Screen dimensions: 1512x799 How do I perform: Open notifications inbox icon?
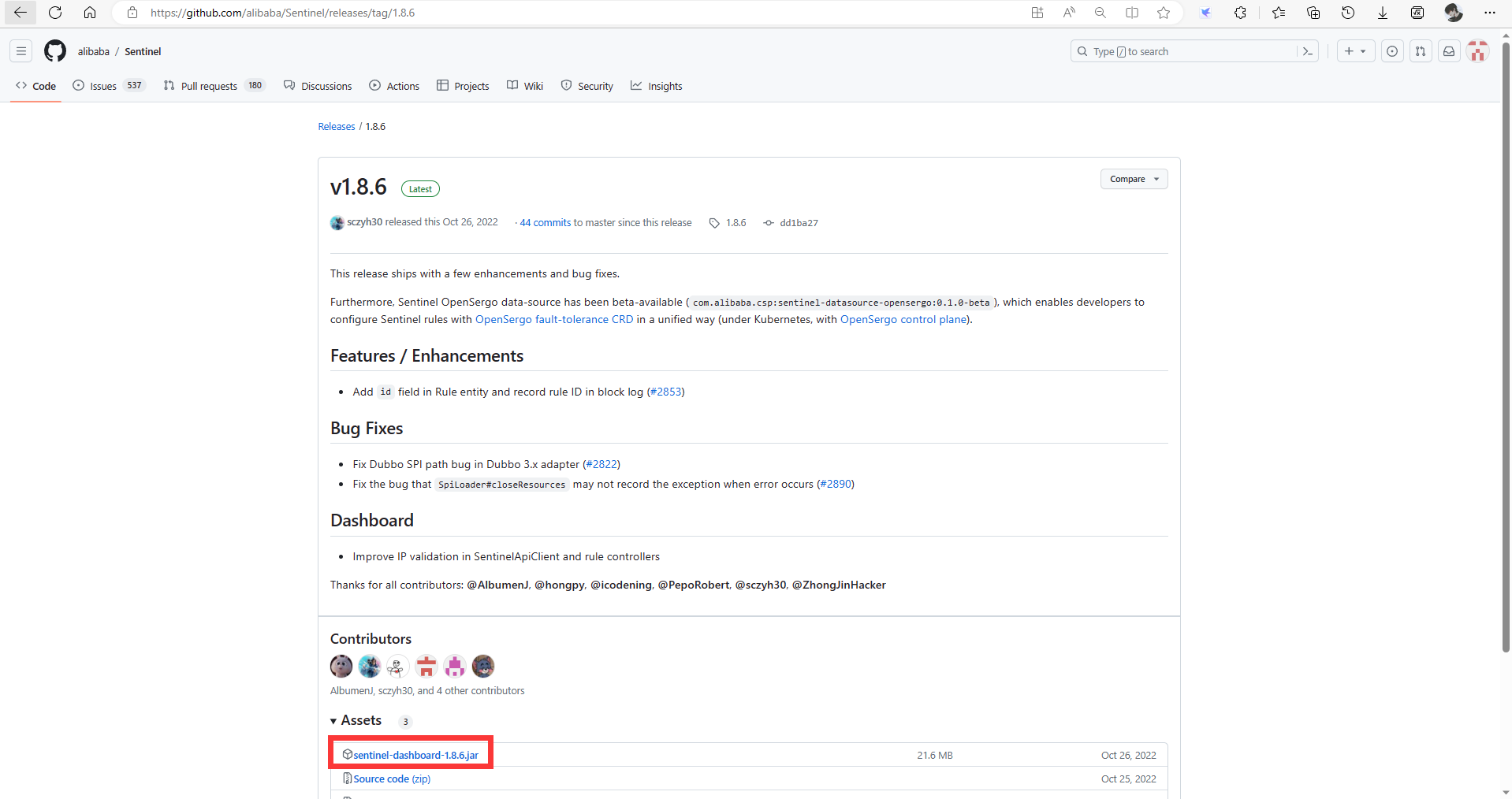1449,51
